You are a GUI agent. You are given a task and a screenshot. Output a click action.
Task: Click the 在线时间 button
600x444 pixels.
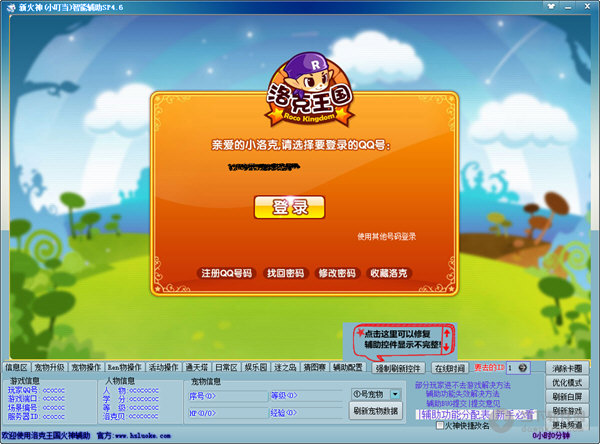pos(450,368)
